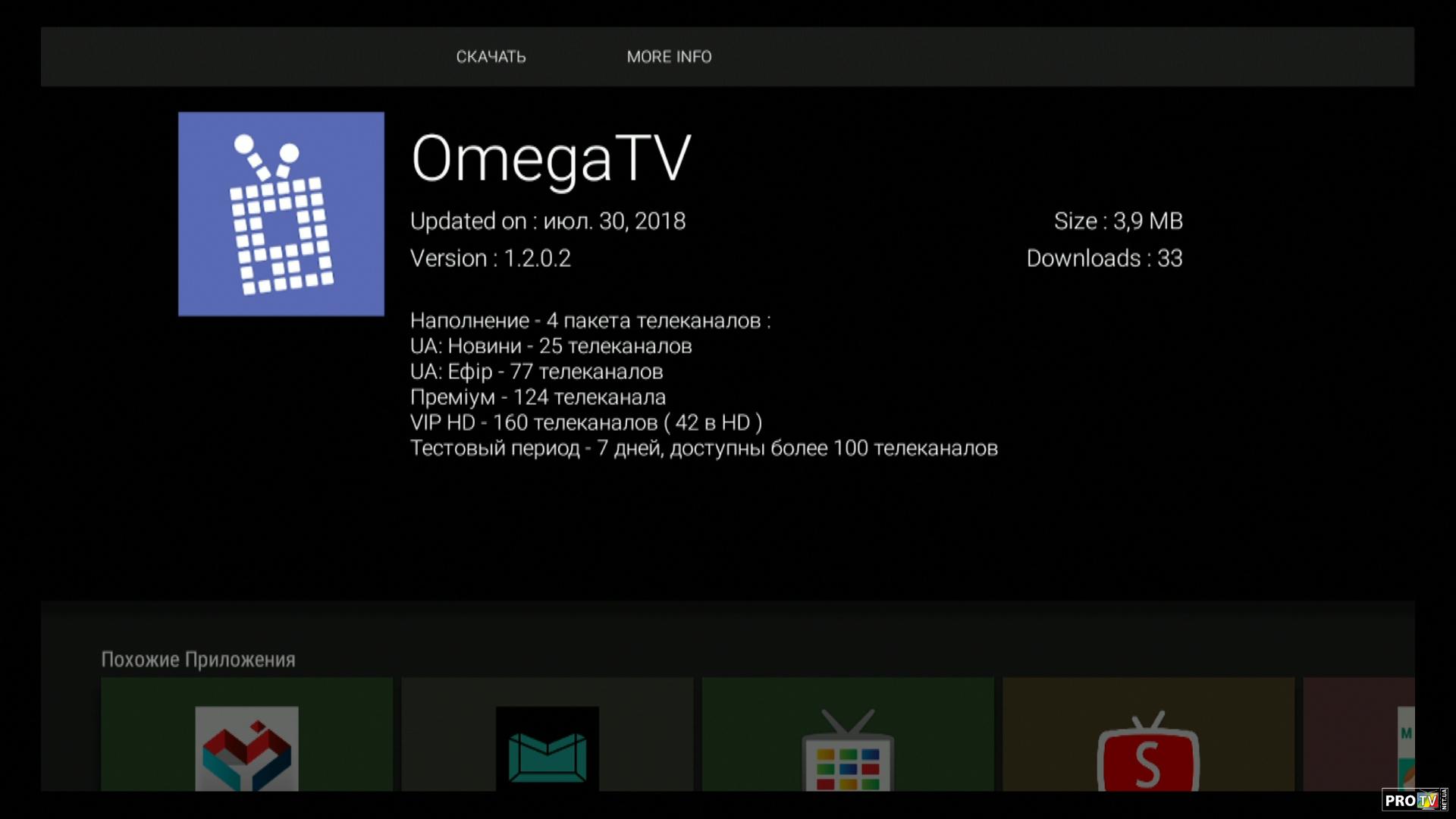Click the Version 1.2.0.2 label
1456x819 pixels.
point(490,259)
